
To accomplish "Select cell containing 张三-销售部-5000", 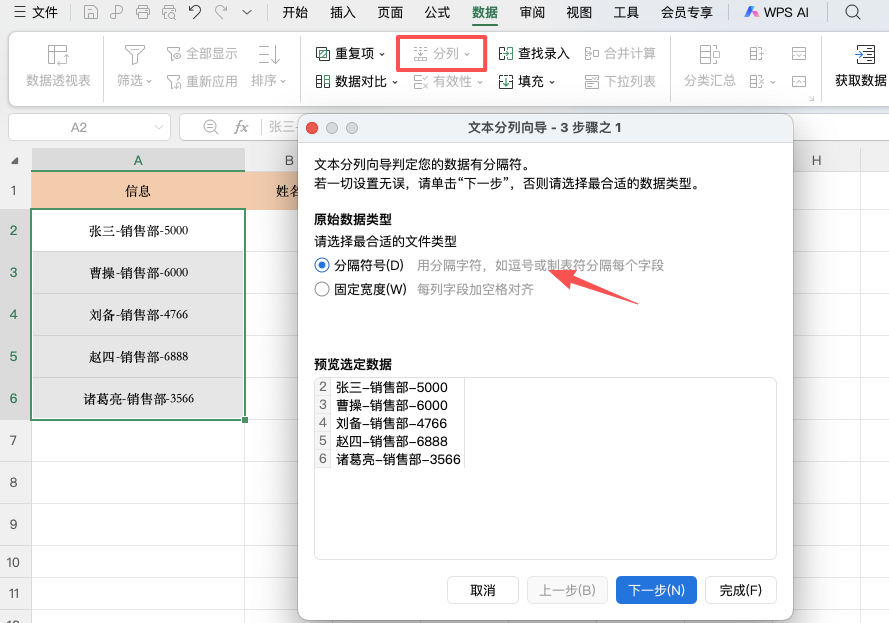I will point(138,231).
